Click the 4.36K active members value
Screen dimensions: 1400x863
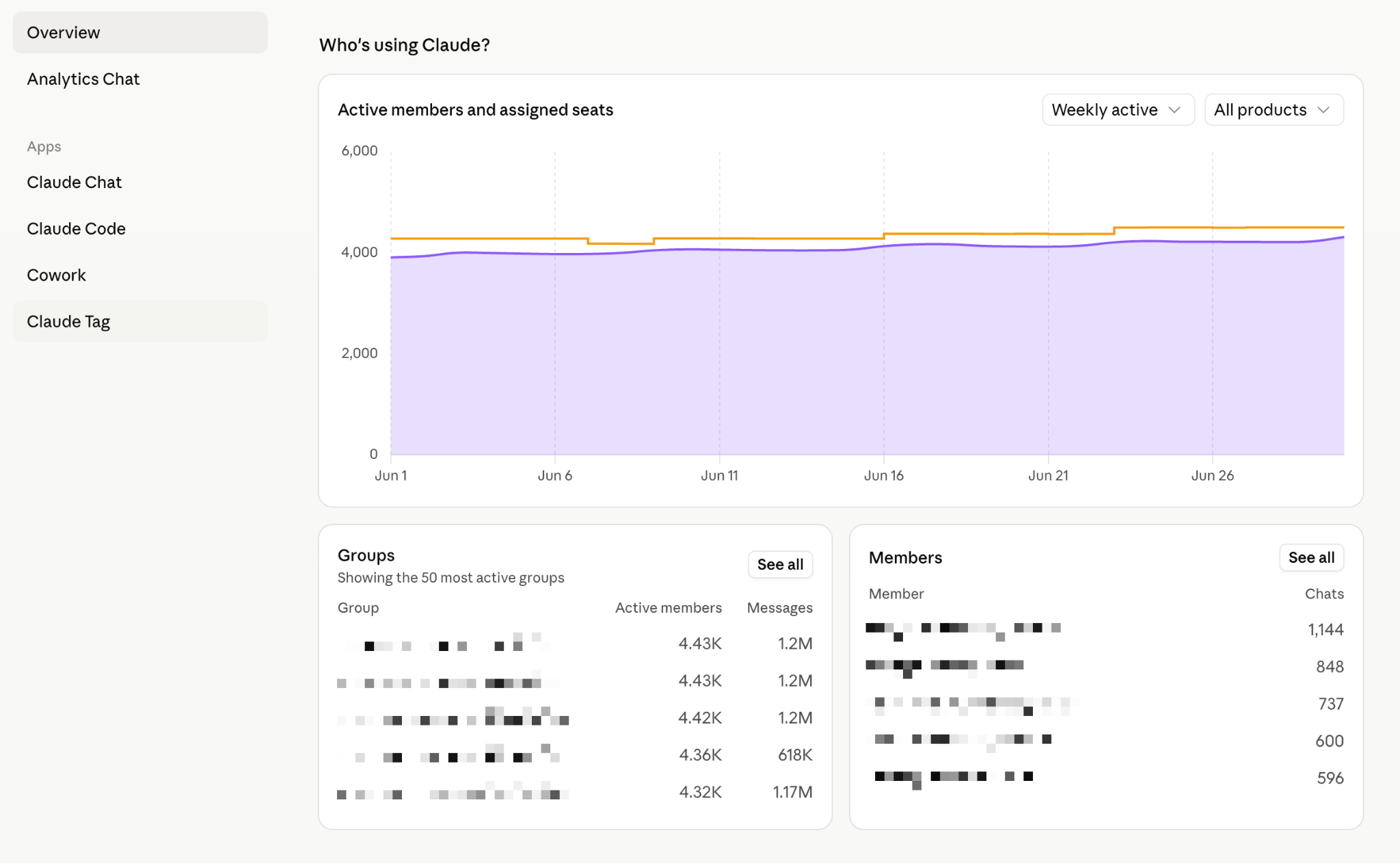point(700,754)
